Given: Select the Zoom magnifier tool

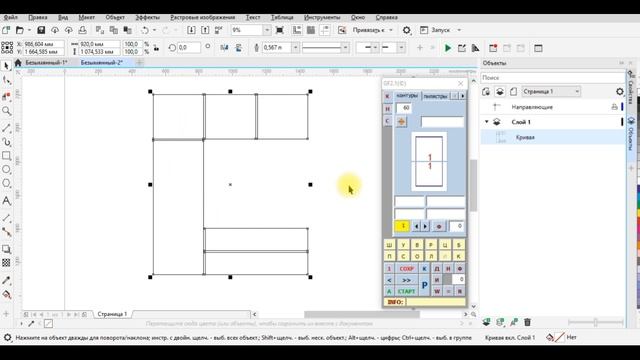Looking at the screenshot, I should (6, 111).
